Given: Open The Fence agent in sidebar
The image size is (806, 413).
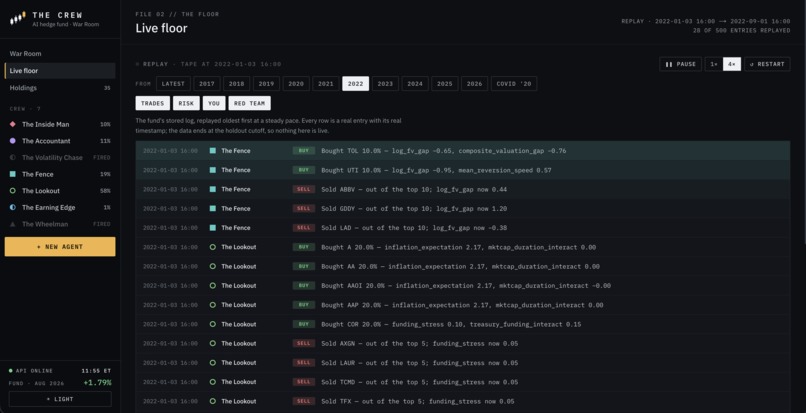Looking at the screenshot, I should (x=60, y=174).
